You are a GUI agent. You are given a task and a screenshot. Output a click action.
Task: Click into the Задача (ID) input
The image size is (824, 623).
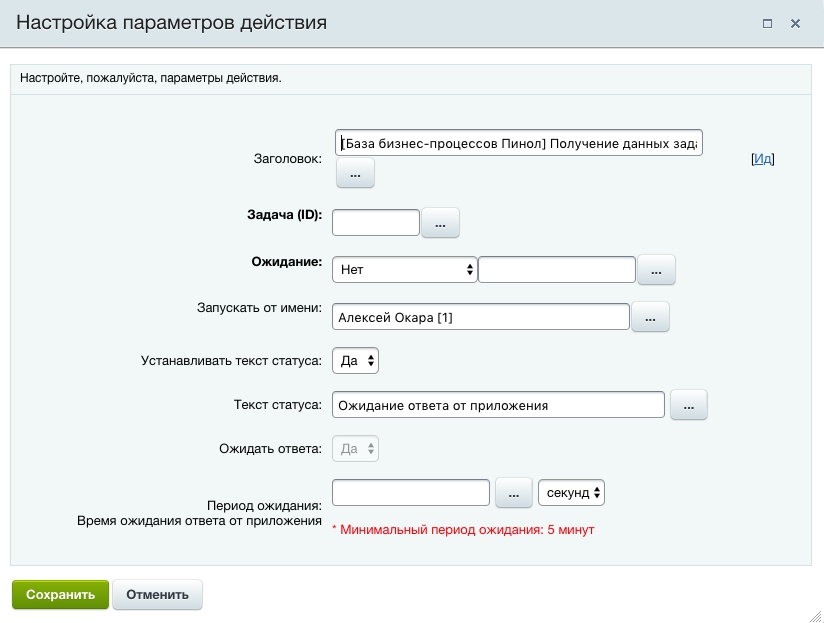pos(375,223)
